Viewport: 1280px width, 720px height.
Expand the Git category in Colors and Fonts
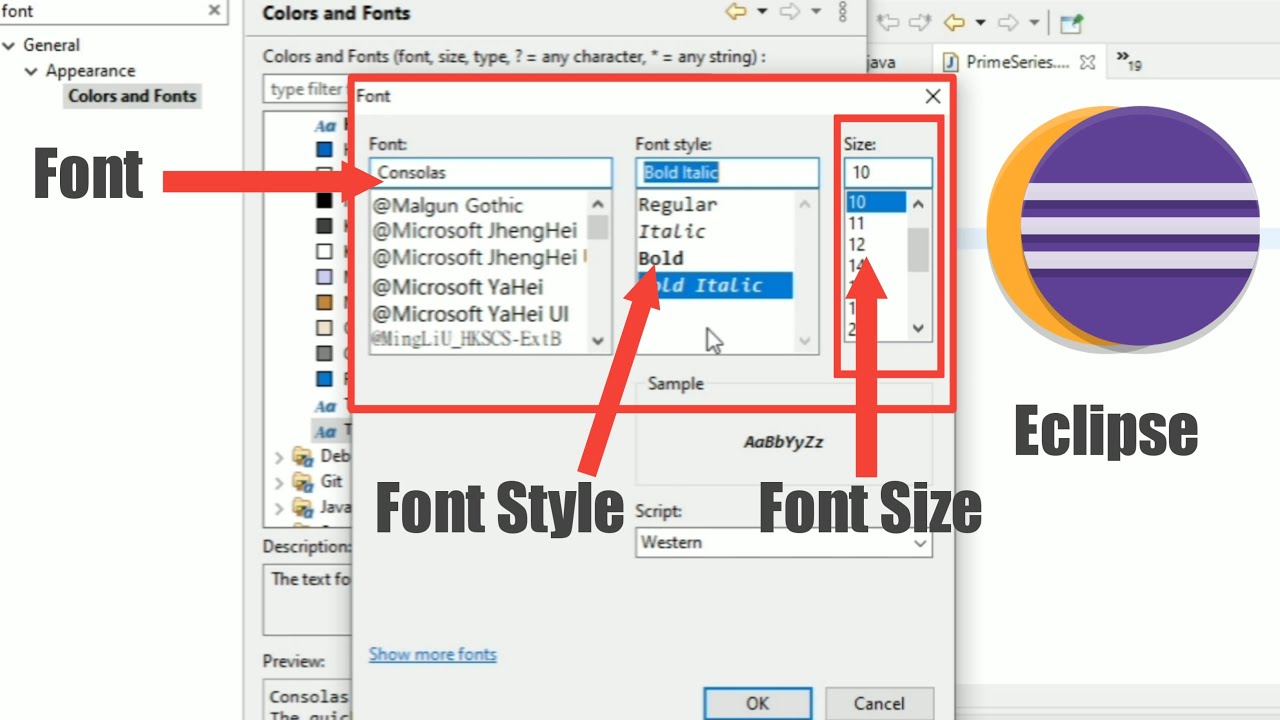coord(279,482)
